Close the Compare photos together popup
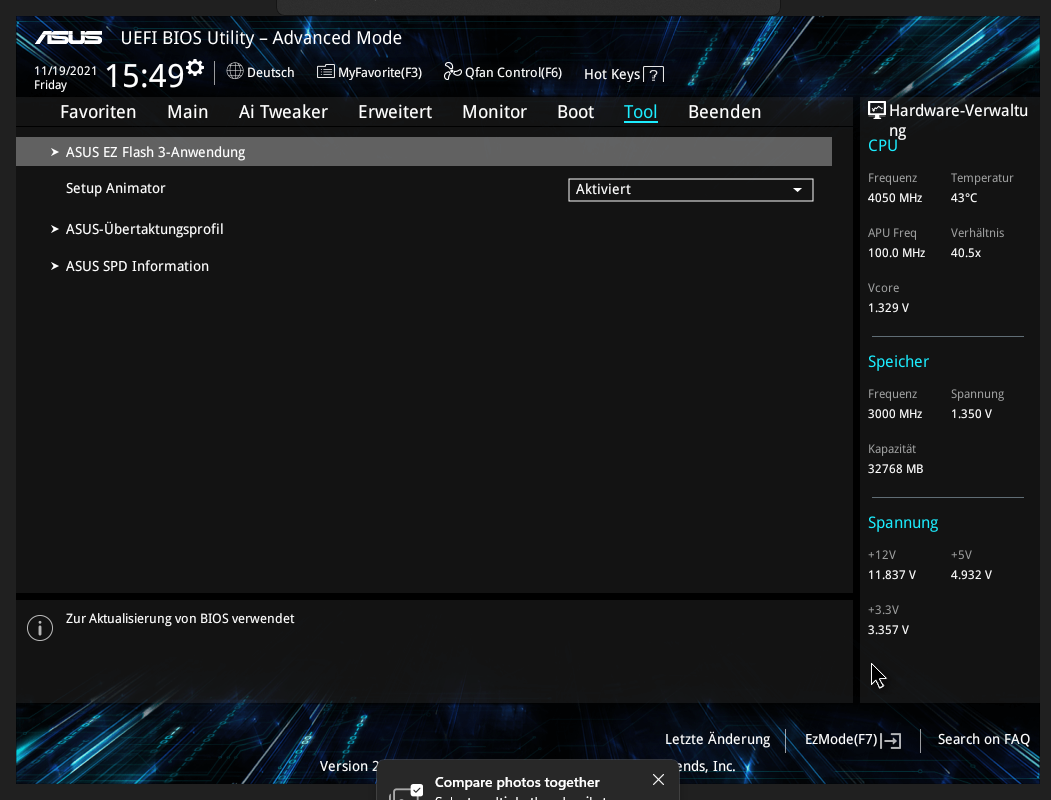1051x800 pixels. click(x=658, y=779)
